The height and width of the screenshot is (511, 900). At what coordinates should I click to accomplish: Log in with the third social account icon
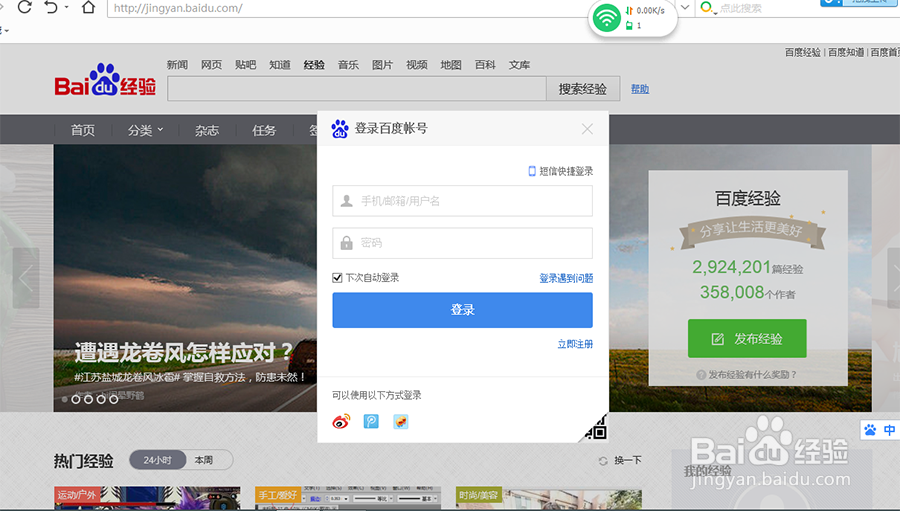[x=401, y=422]
